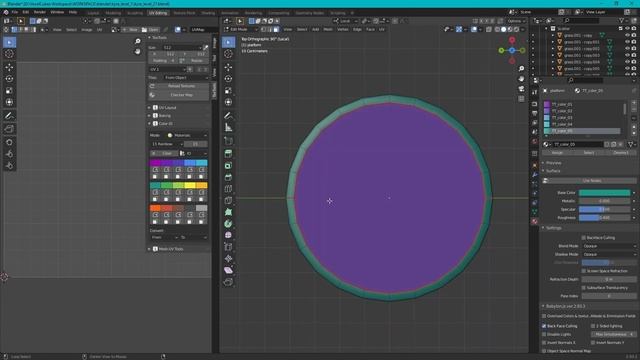Enable 2 Sided lighting checkbox

pyautogui.click(x=593, y=326)
